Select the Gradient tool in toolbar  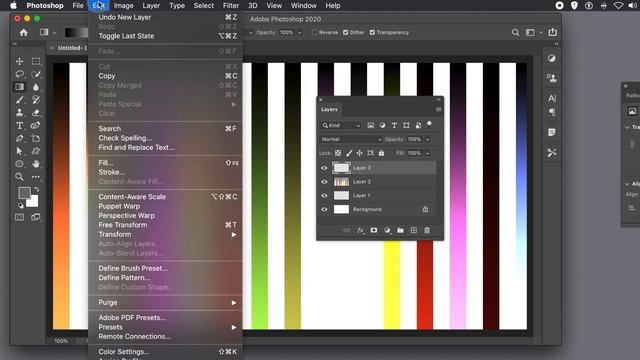[x=19, y=87]
